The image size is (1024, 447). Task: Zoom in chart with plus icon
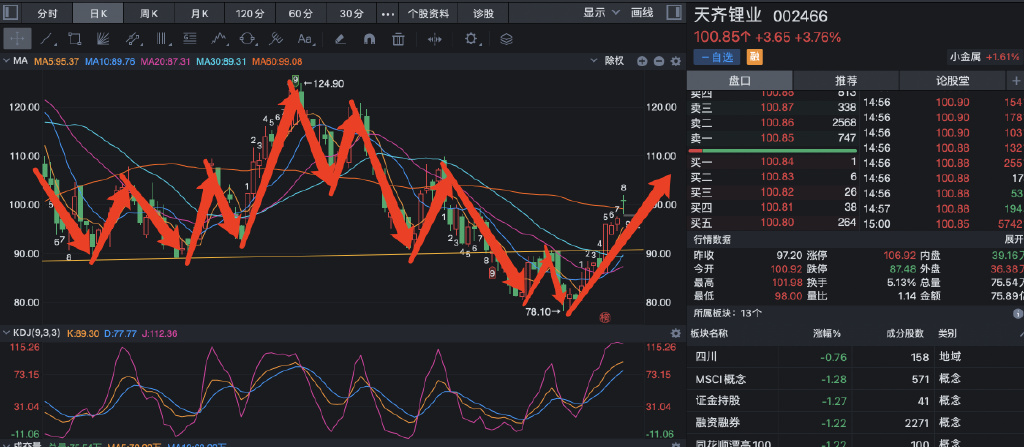[x=642, y=61]
